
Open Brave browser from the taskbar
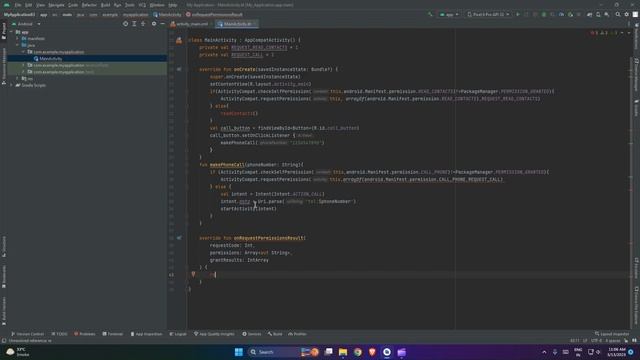pos(372,352)
